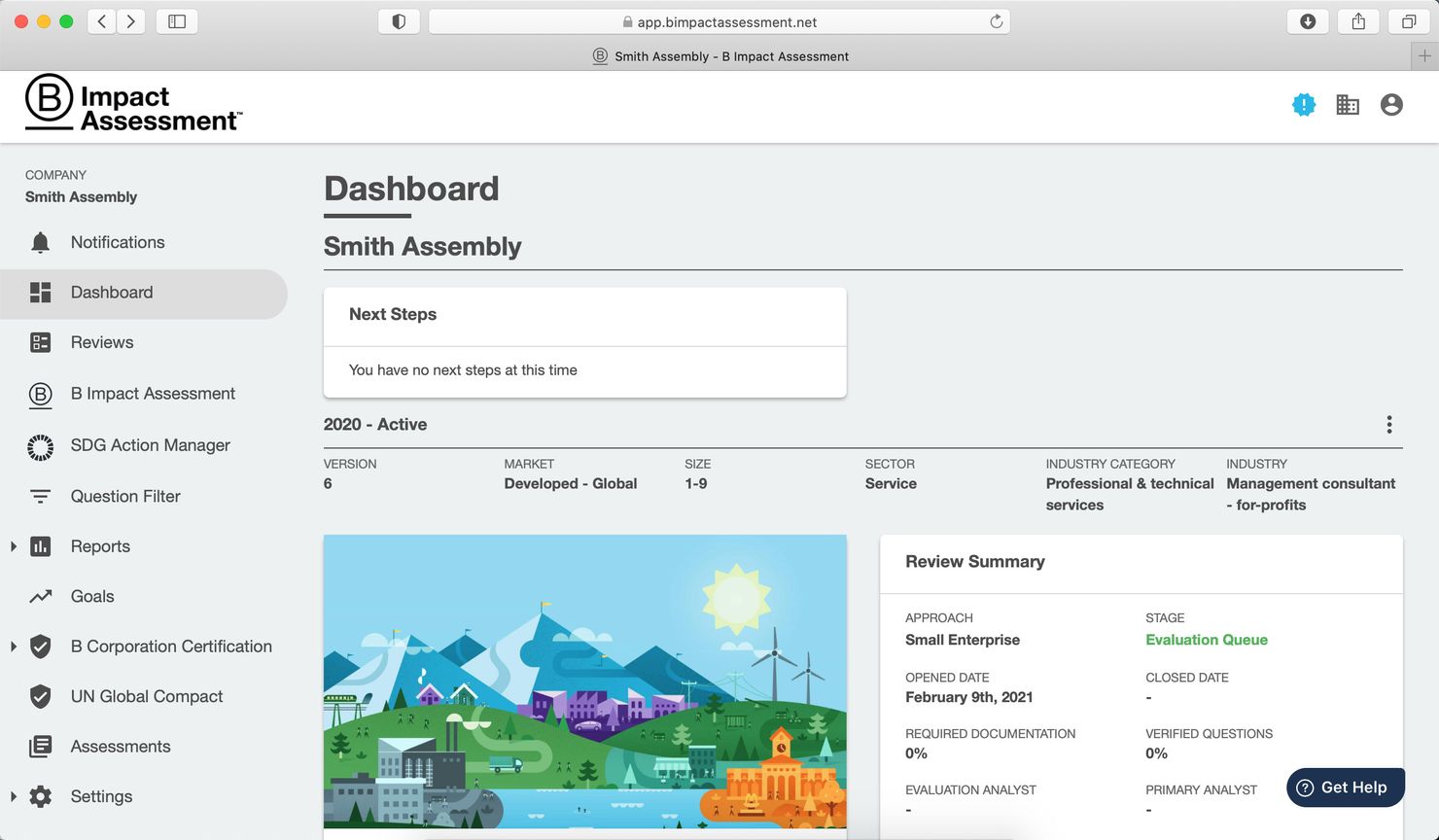This screenshot has height=840, width=1439.
Task: Select the Goals trending-arrow icon
Action: [40, 596]
